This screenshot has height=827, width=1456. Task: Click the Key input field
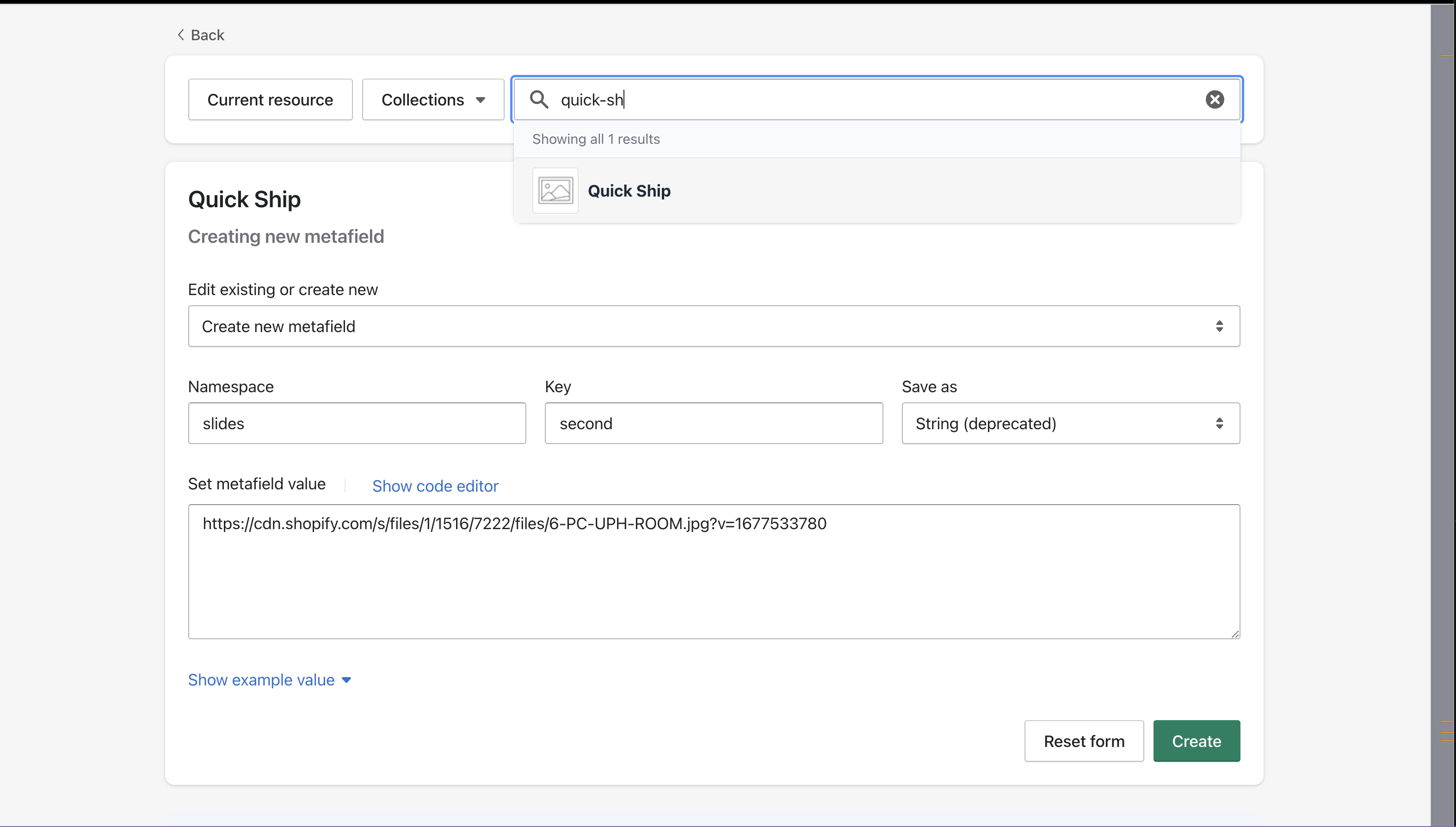pos(713,423)
